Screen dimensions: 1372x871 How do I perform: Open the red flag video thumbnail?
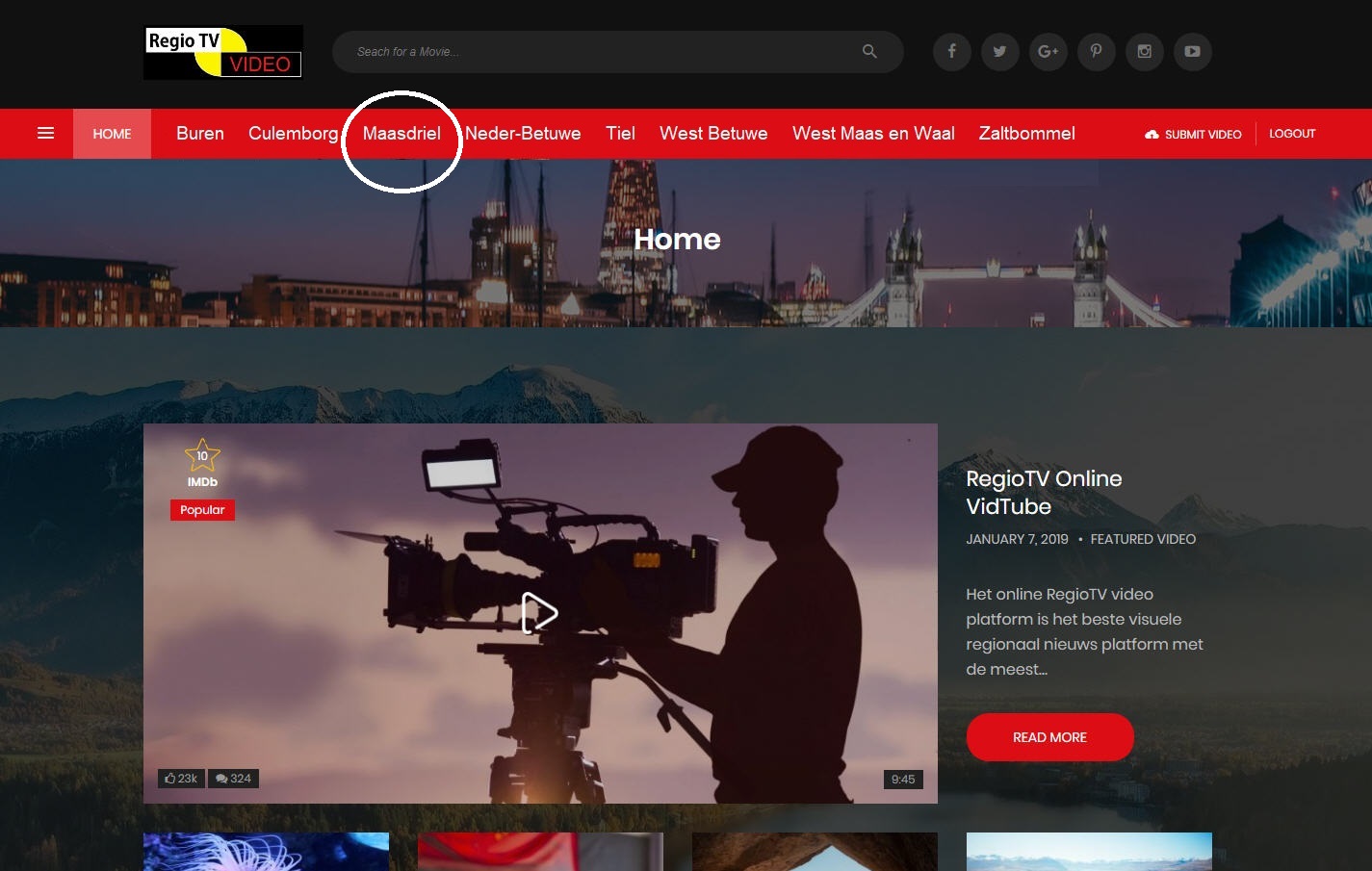pos(540,852)
